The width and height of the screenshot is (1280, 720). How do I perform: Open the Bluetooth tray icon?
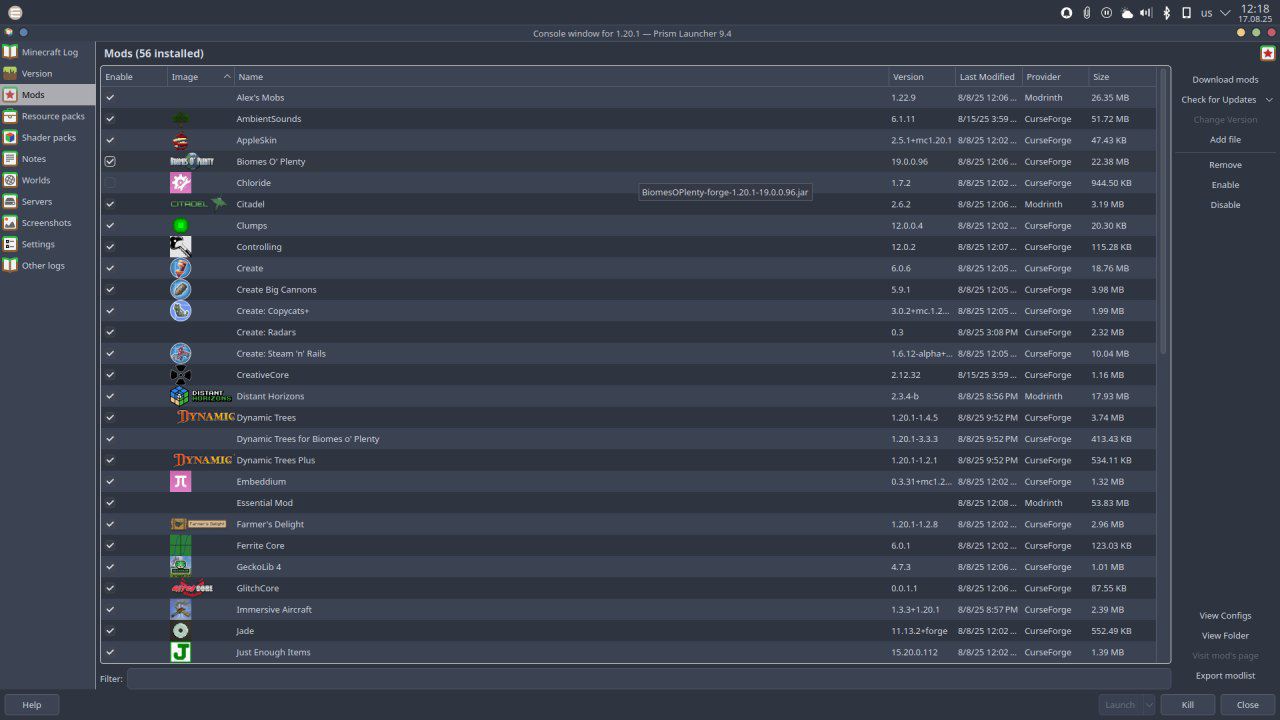point(1166,13)
